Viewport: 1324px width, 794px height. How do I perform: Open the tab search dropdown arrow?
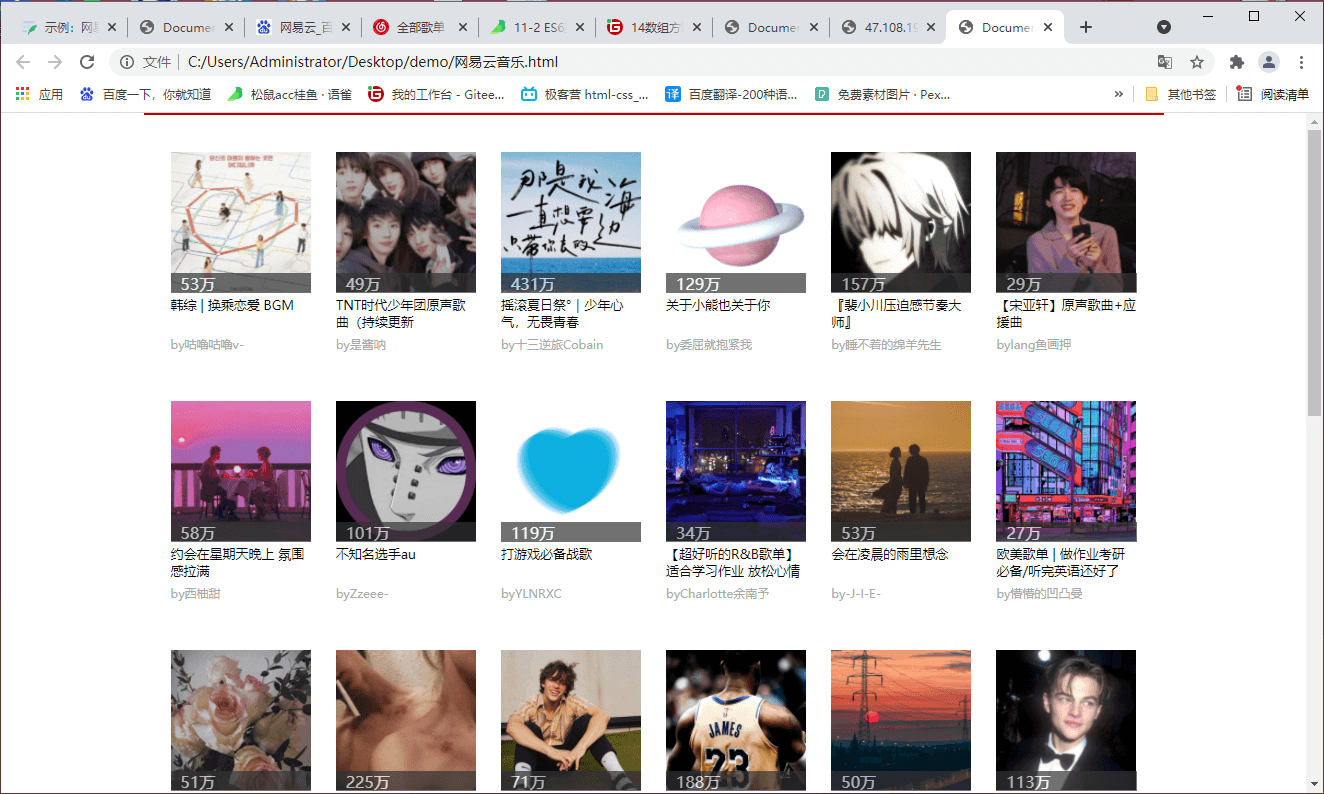coord(1164,27)
